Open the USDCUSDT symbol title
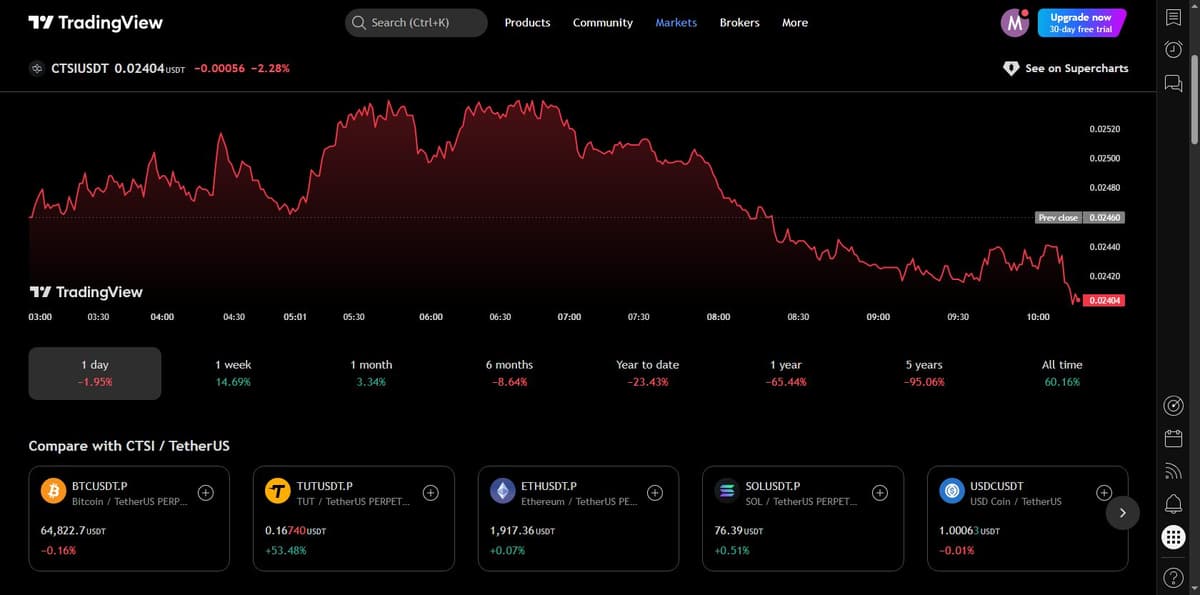Viewport: 1200px width, 595px height. click(x=997, y=485)
